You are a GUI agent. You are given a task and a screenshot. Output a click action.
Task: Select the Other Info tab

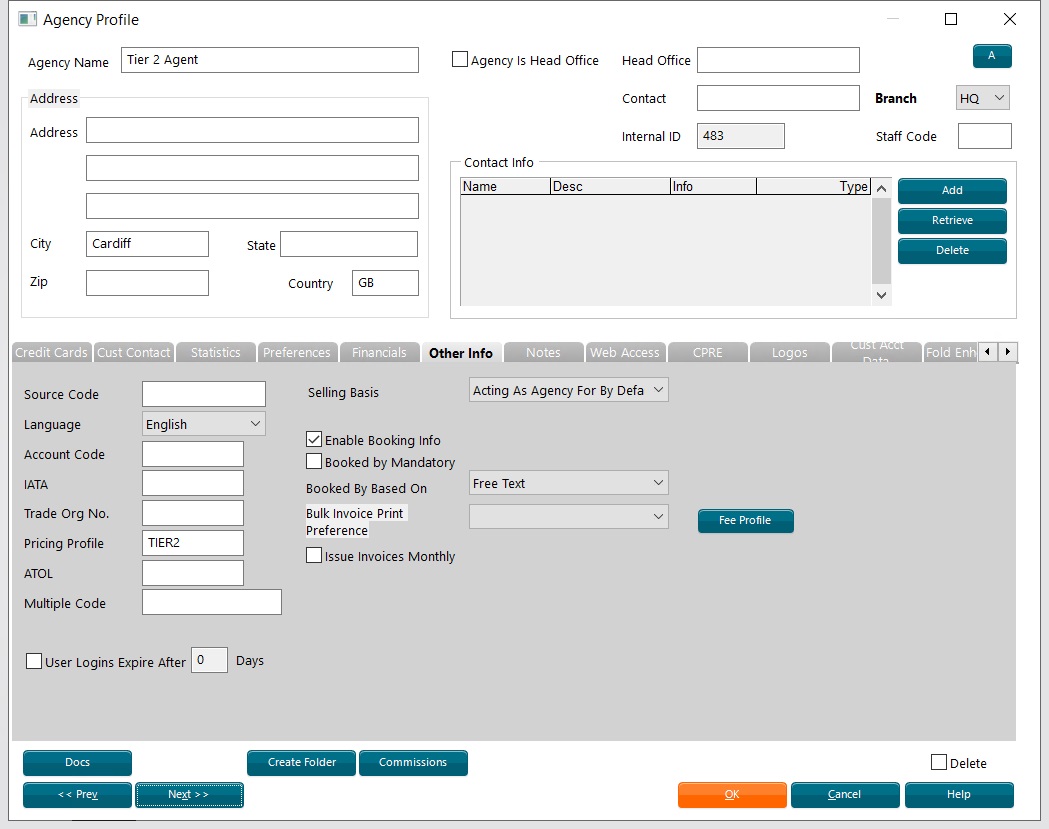tap(461, 353)
